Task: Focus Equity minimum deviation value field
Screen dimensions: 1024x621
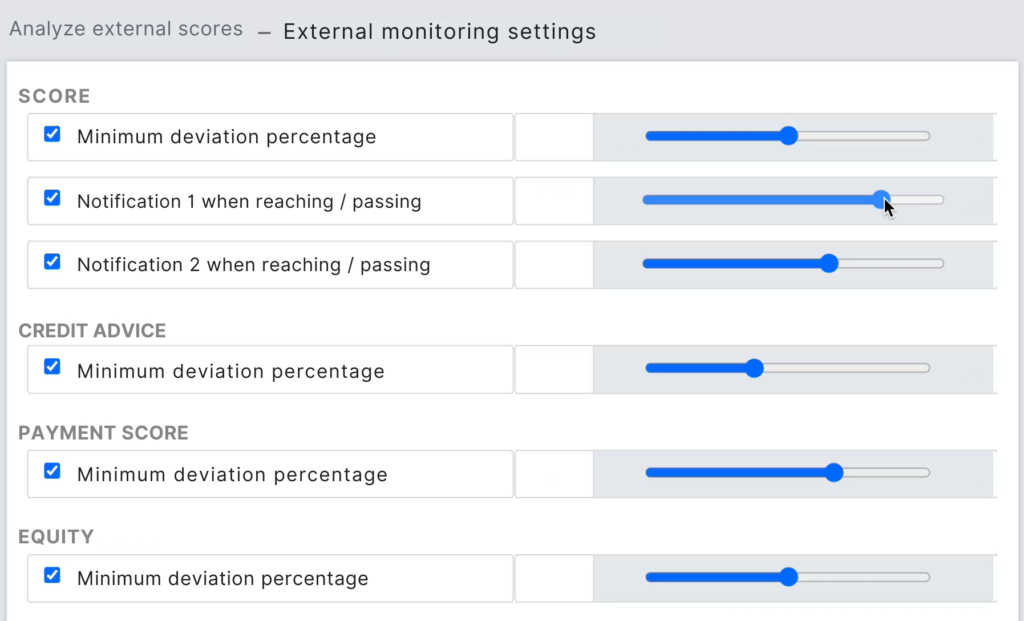Action: pos(554,578)
